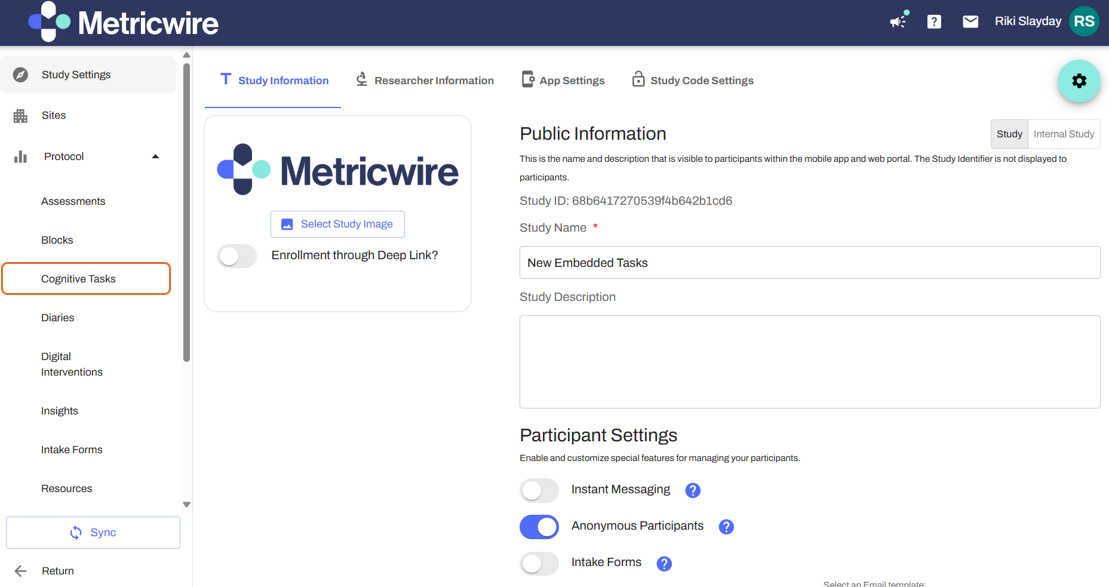Click the Study Name input field
The image size is (1109, 587).
[809, 263]
